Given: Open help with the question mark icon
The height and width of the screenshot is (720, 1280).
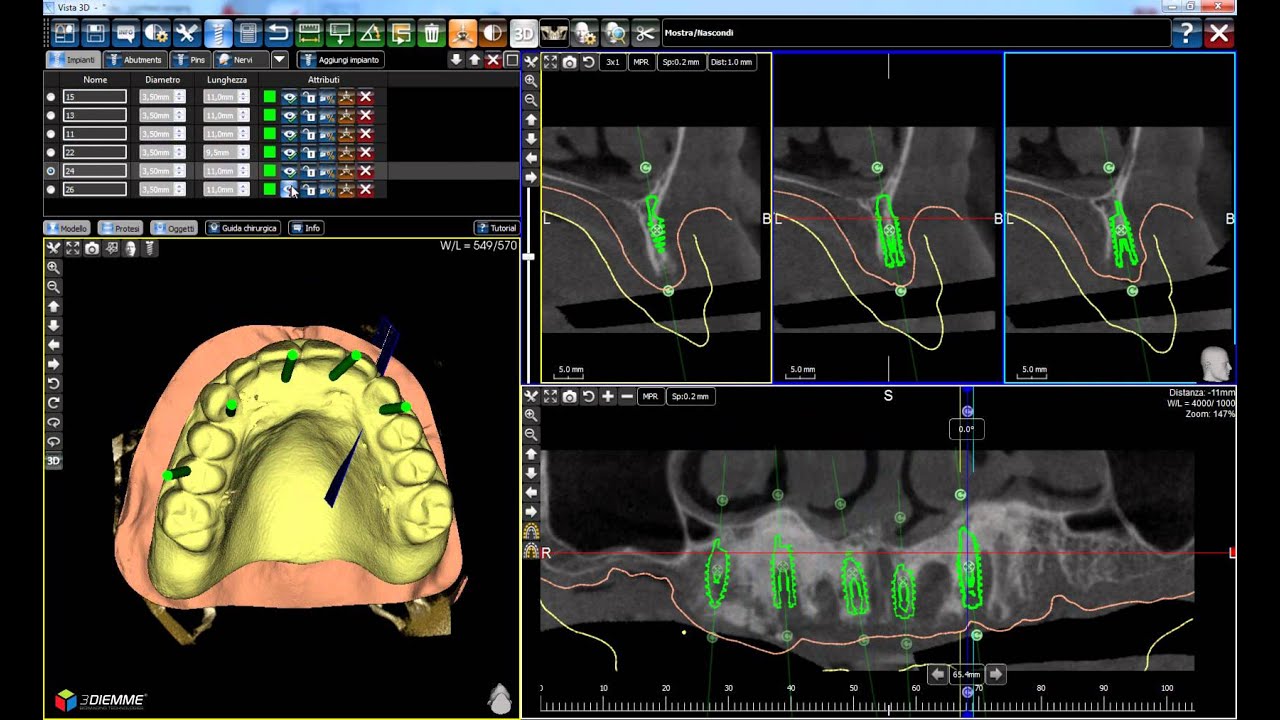Looking at the screenshot, I should [x=1186, y=33].
